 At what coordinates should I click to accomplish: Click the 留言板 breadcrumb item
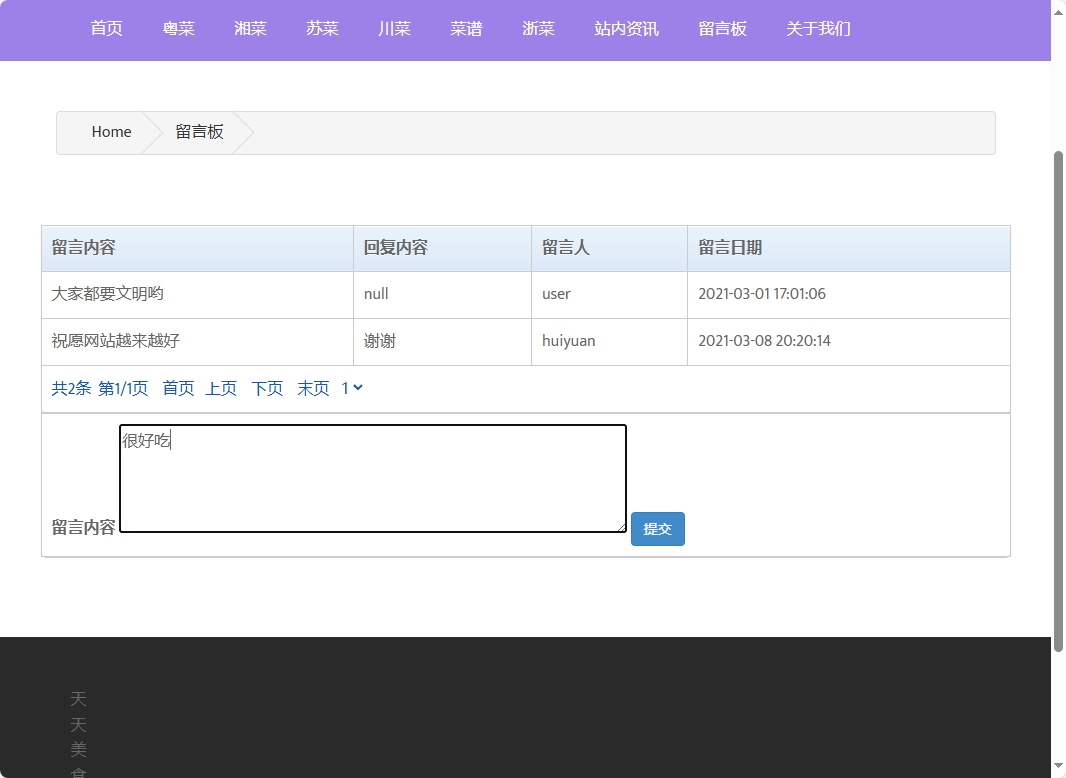pos(199,132)
